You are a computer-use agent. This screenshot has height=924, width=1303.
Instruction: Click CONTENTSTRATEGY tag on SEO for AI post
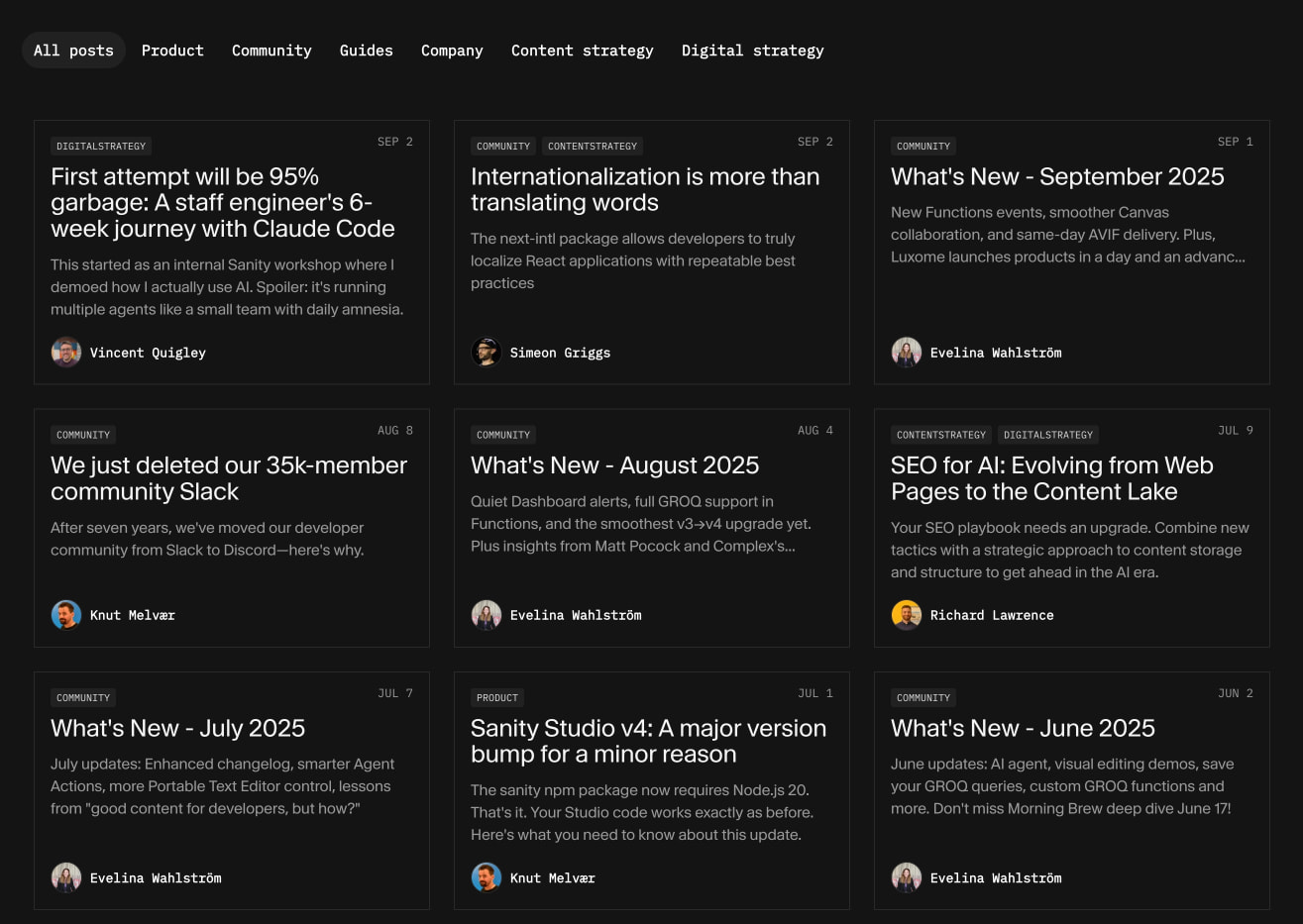tap(941, 435)
